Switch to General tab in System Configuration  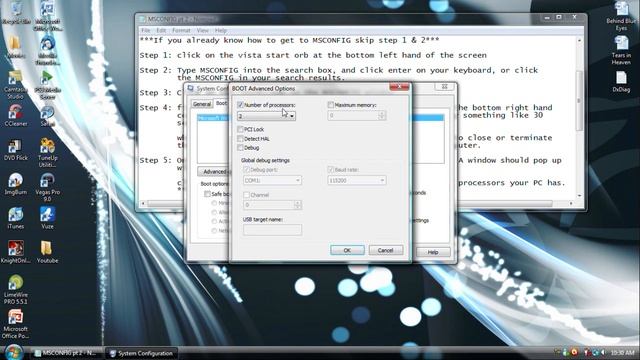point(202,104)
